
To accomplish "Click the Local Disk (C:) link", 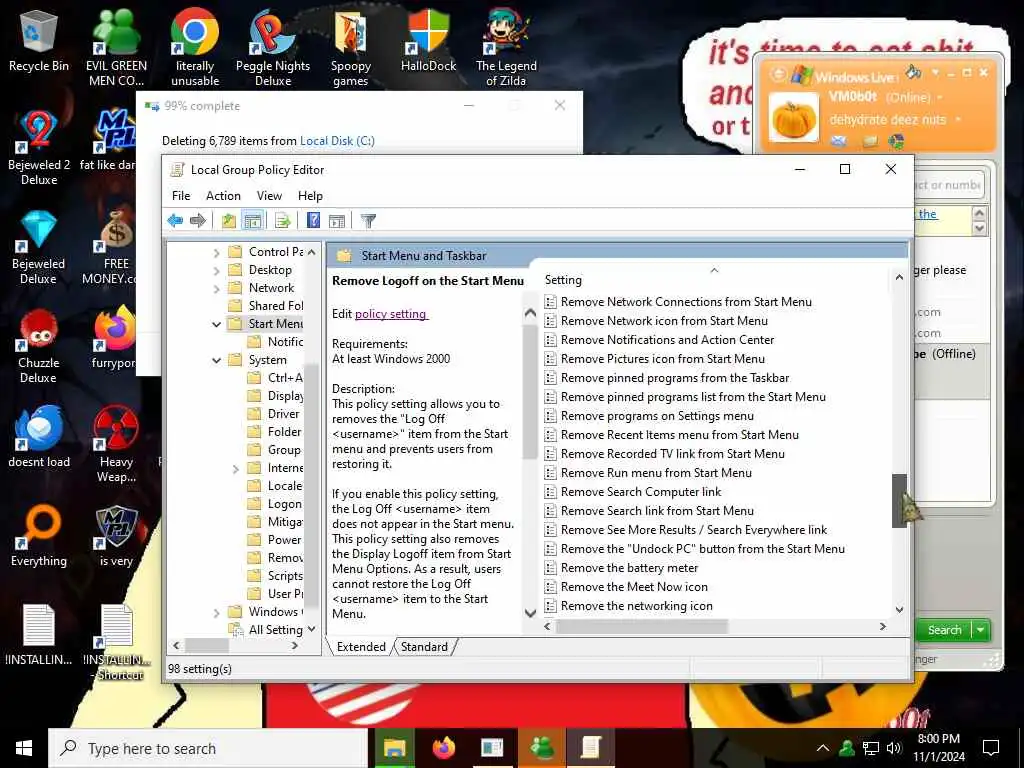I will pos(337,140).
